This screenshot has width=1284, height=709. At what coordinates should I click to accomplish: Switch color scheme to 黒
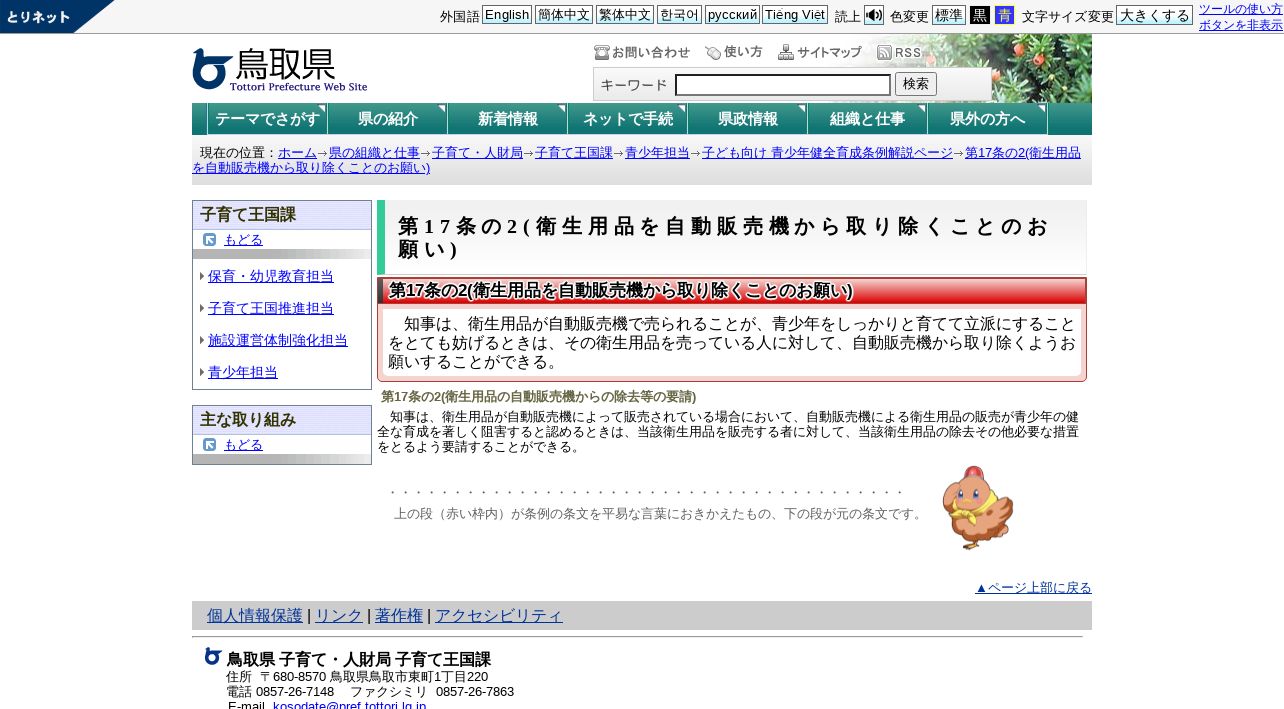pos(980,15)
